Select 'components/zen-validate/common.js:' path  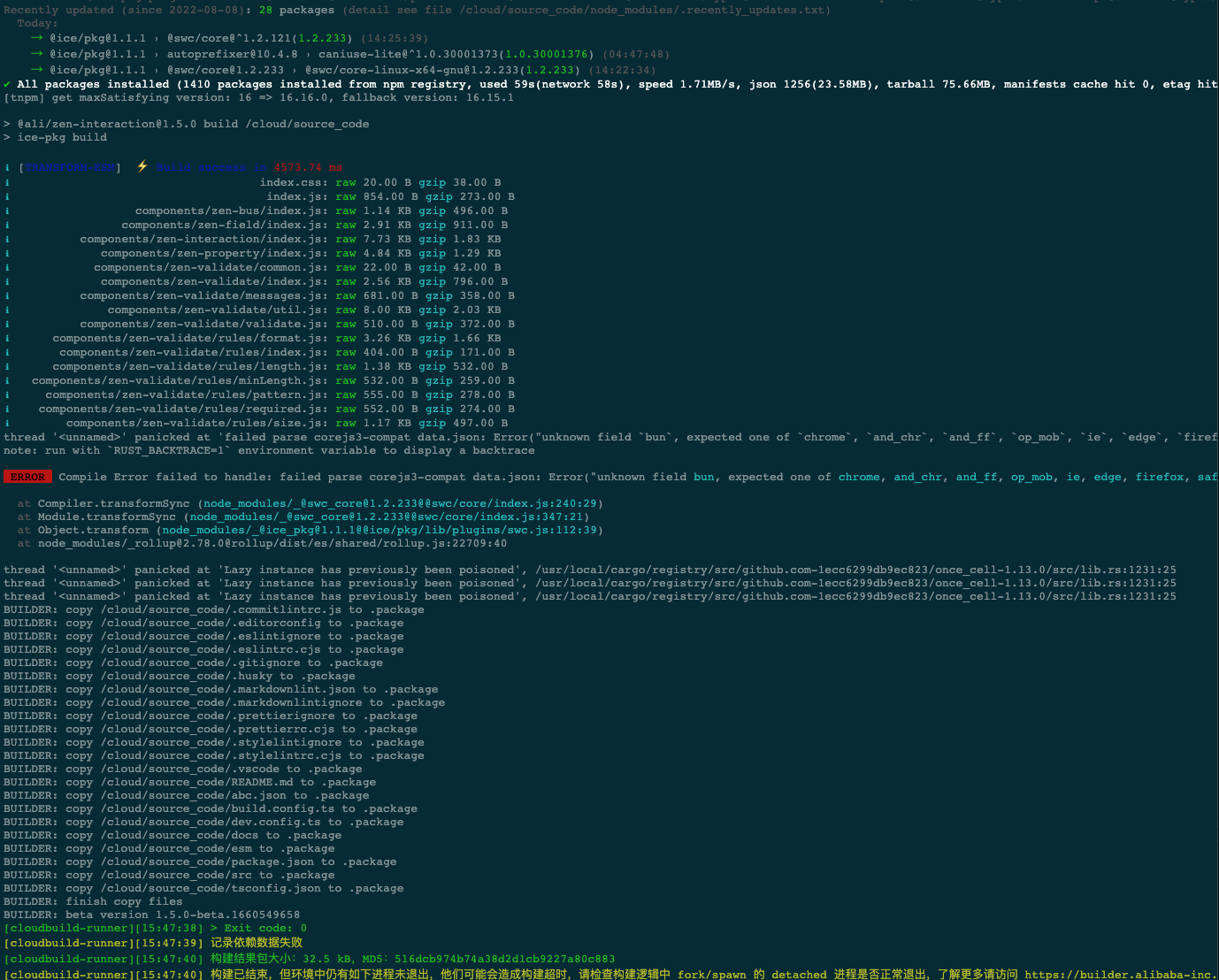tap(211, 267)
